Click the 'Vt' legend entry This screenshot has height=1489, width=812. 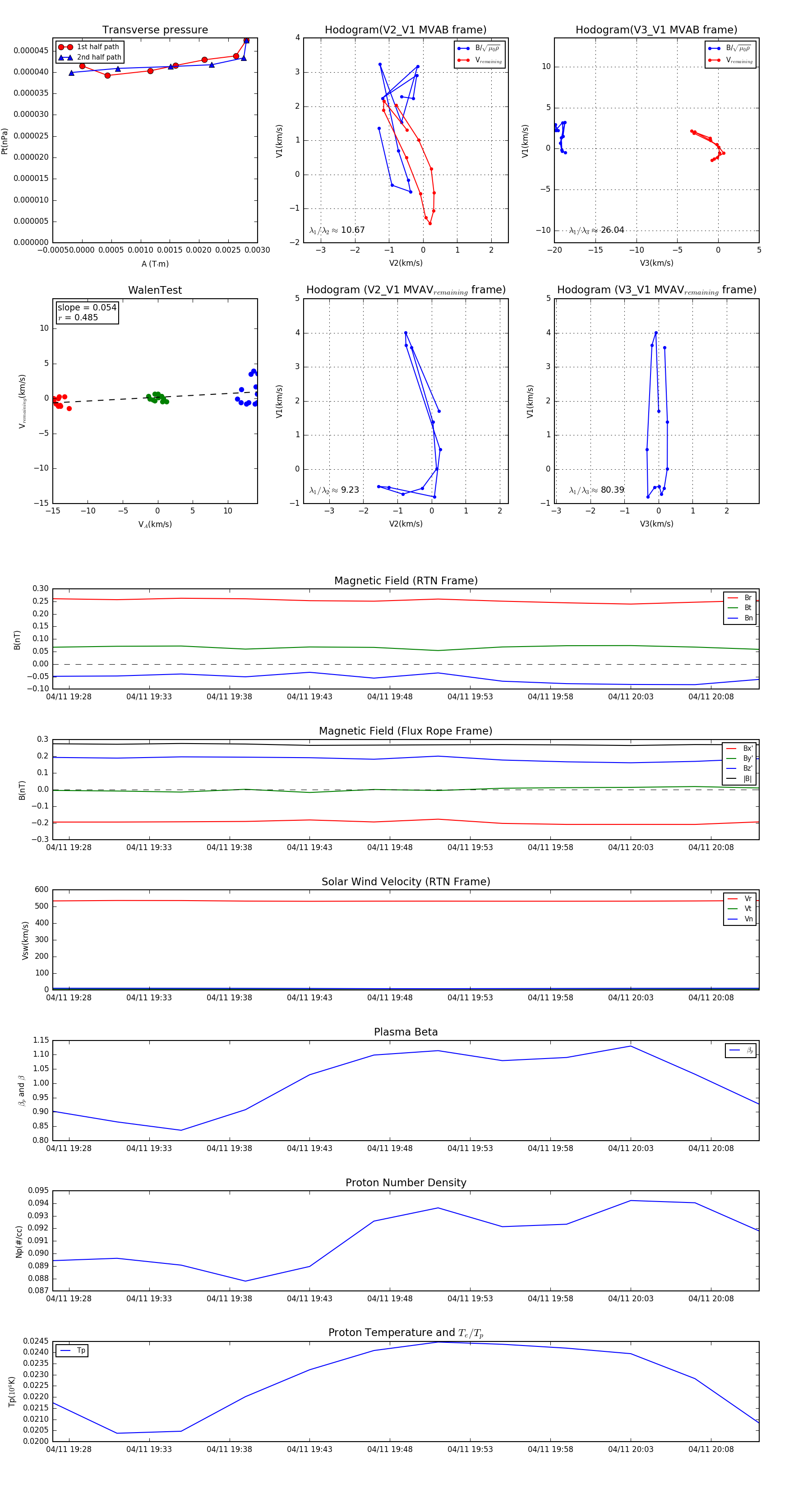[x=740, y=909]
